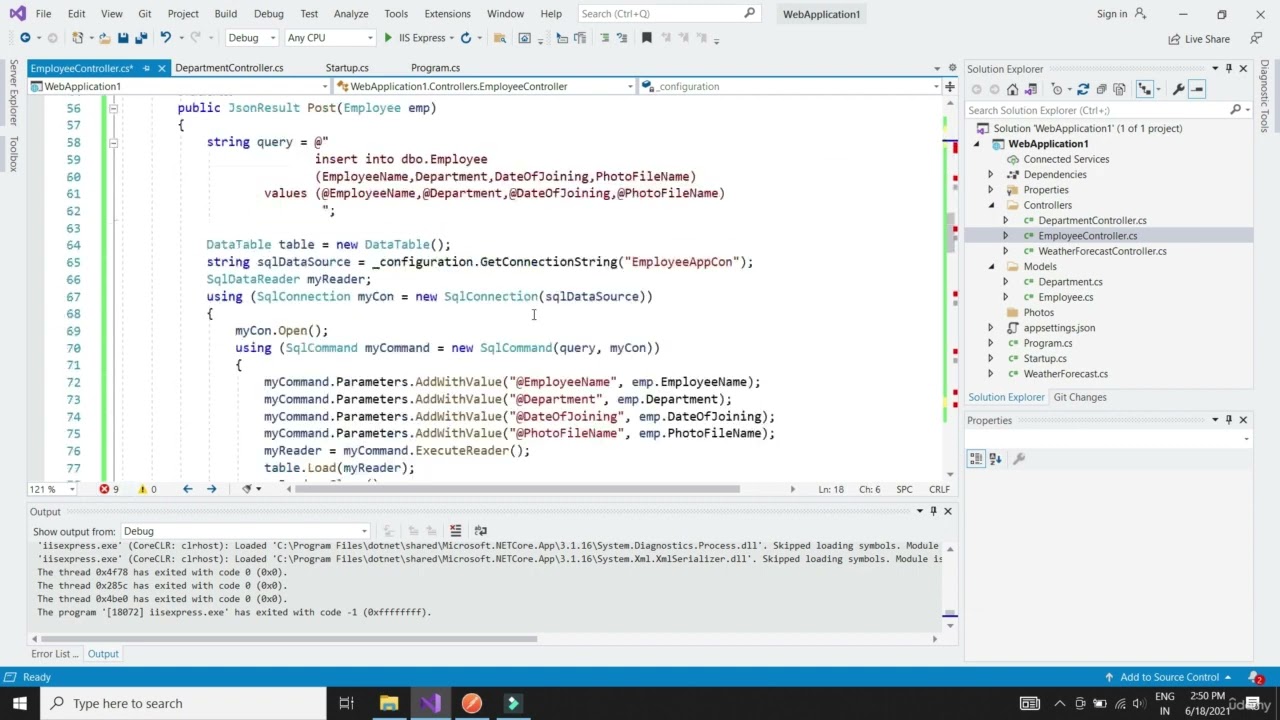Switch to the Program.cs tab
The image size is (1280, 720).
[x=435, y=68]
